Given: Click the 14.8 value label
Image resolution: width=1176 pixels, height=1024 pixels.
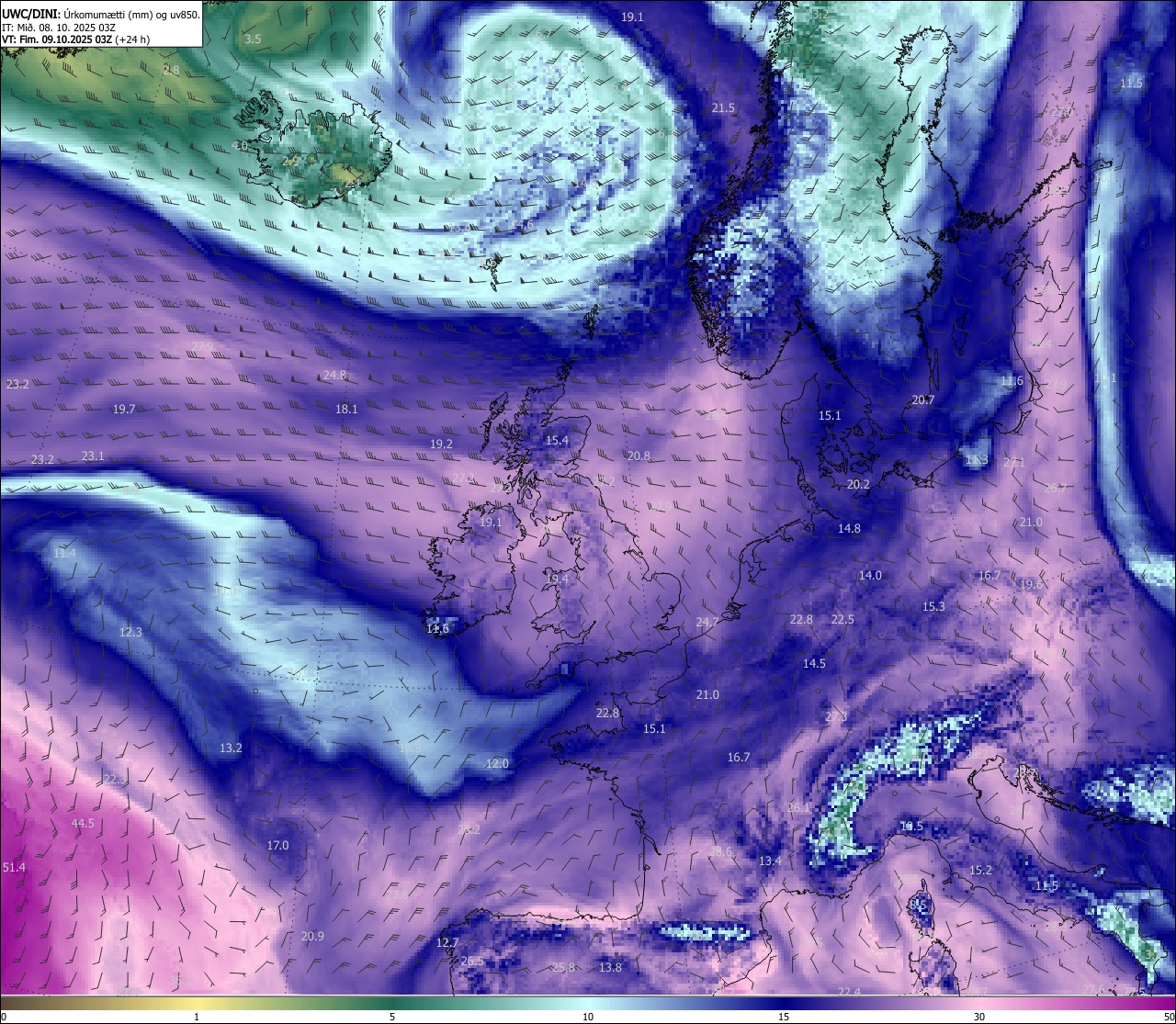Looking at the screenshot, I should click(x=849, y=528).
